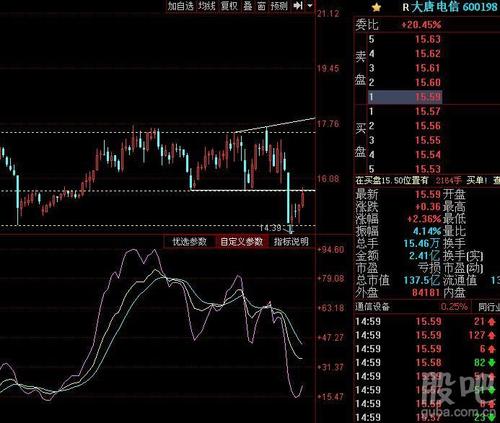The height and width of the screenshot is (423, 500).
Task: Click the green down arrow beside volume 82
Action: pos(492,363)
